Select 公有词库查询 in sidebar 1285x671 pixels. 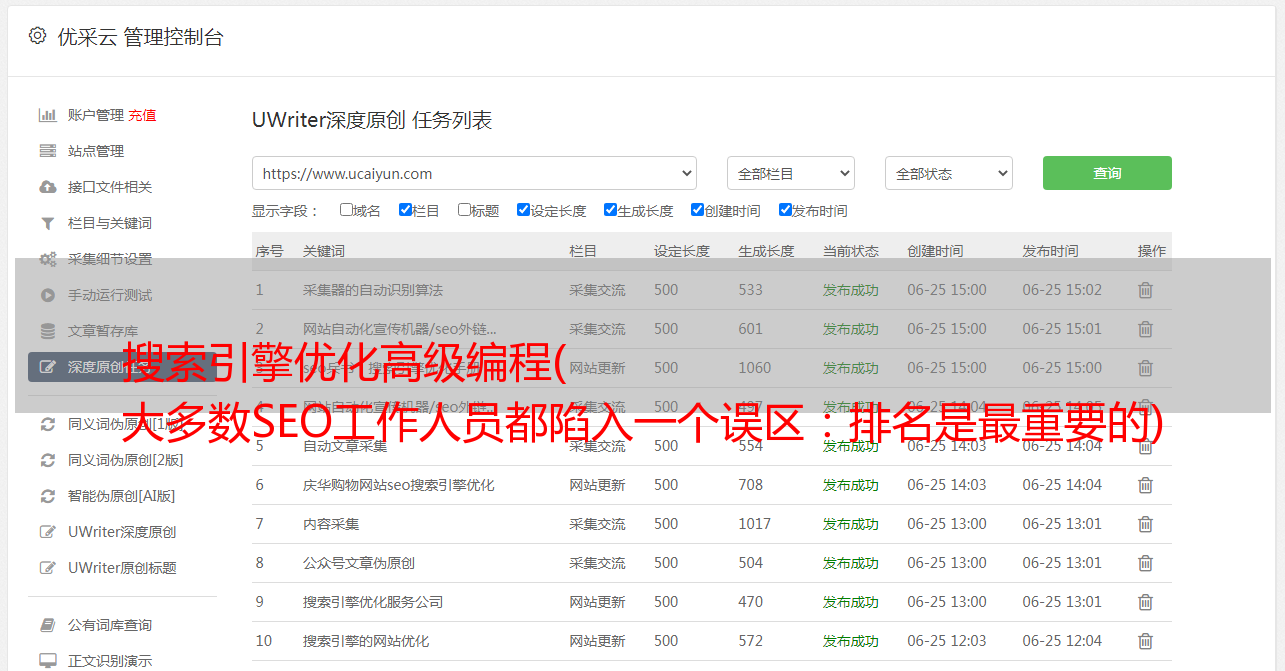click(110, 625)
